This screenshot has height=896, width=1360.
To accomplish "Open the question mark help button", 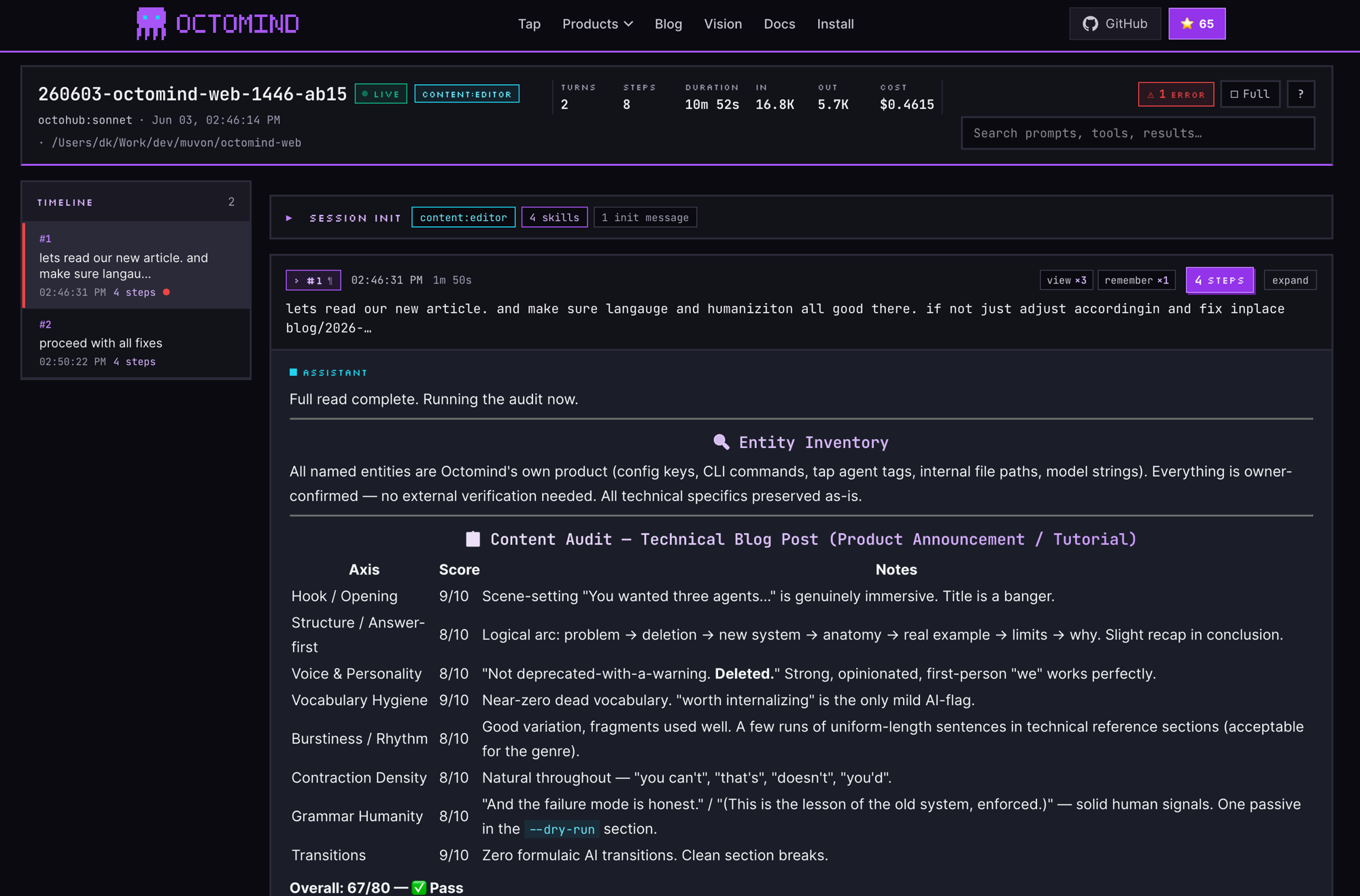I will [x=1300, y=94].
